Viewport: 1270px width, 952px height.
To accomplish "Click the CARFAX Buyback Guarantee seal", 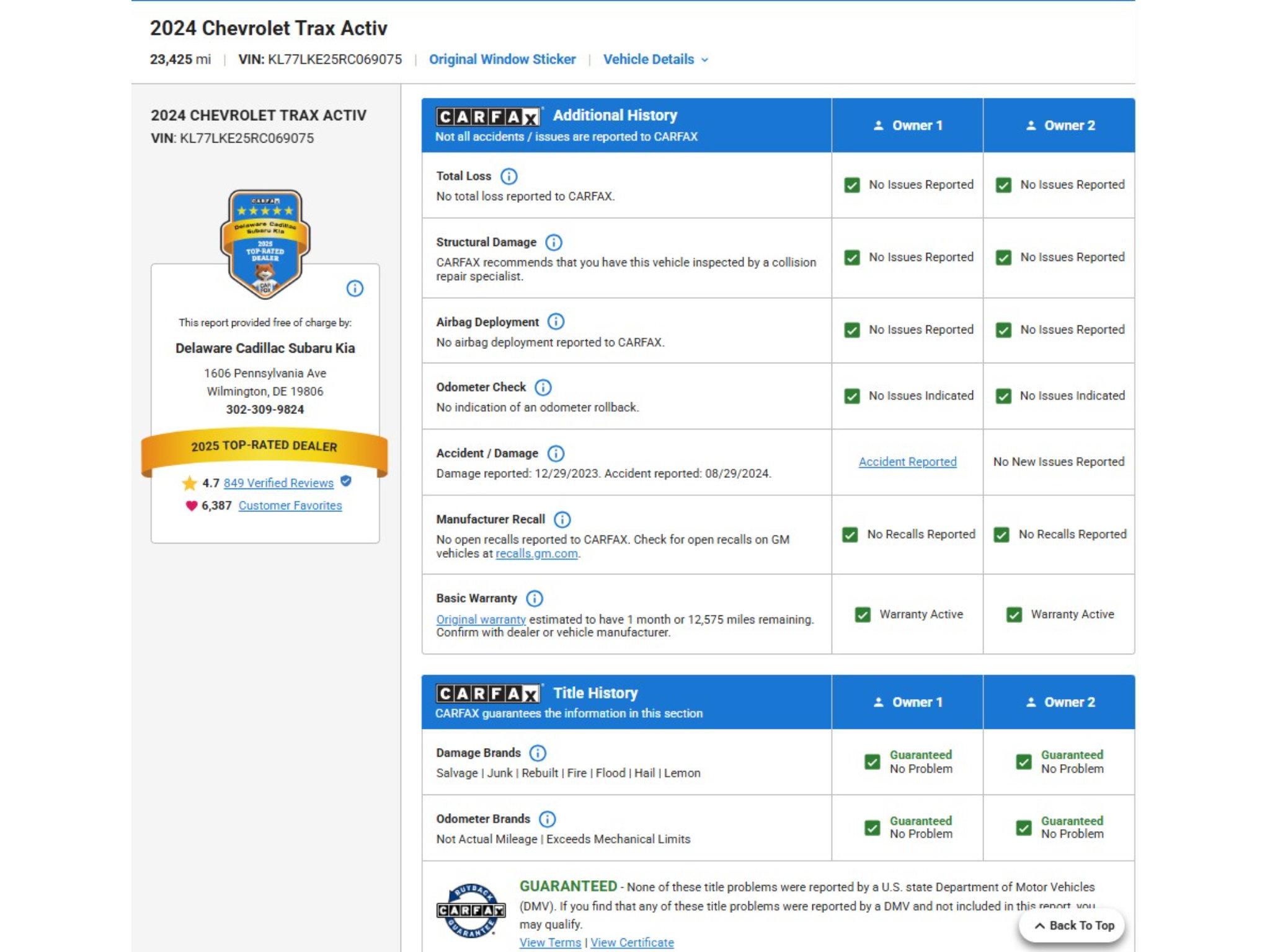I will [471, 910].
